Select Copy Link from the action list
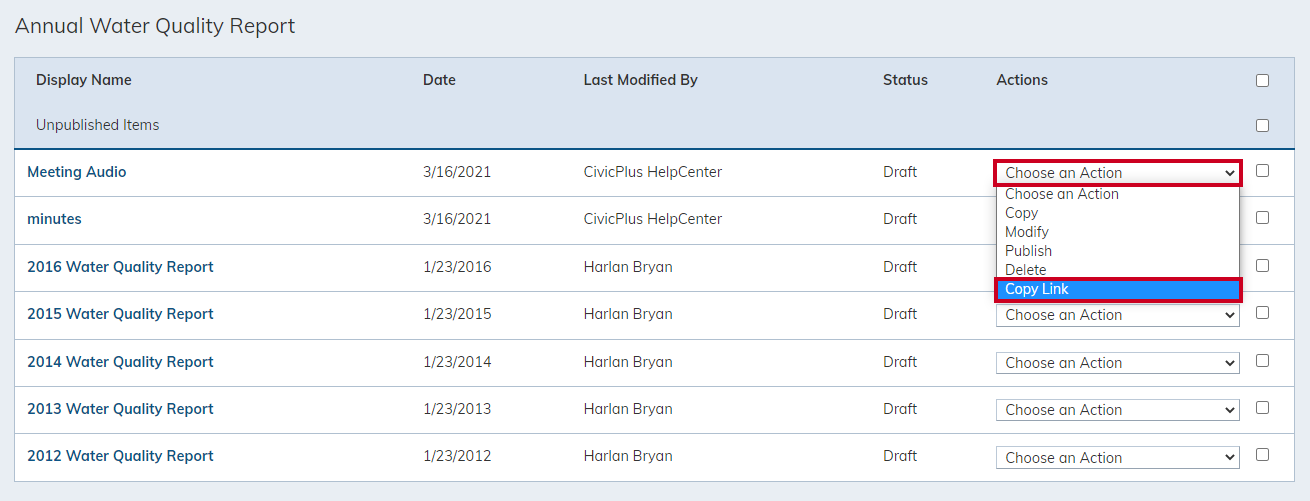Image resolution: width=1310 pixels, height=501 pixels. [1117, 290]
